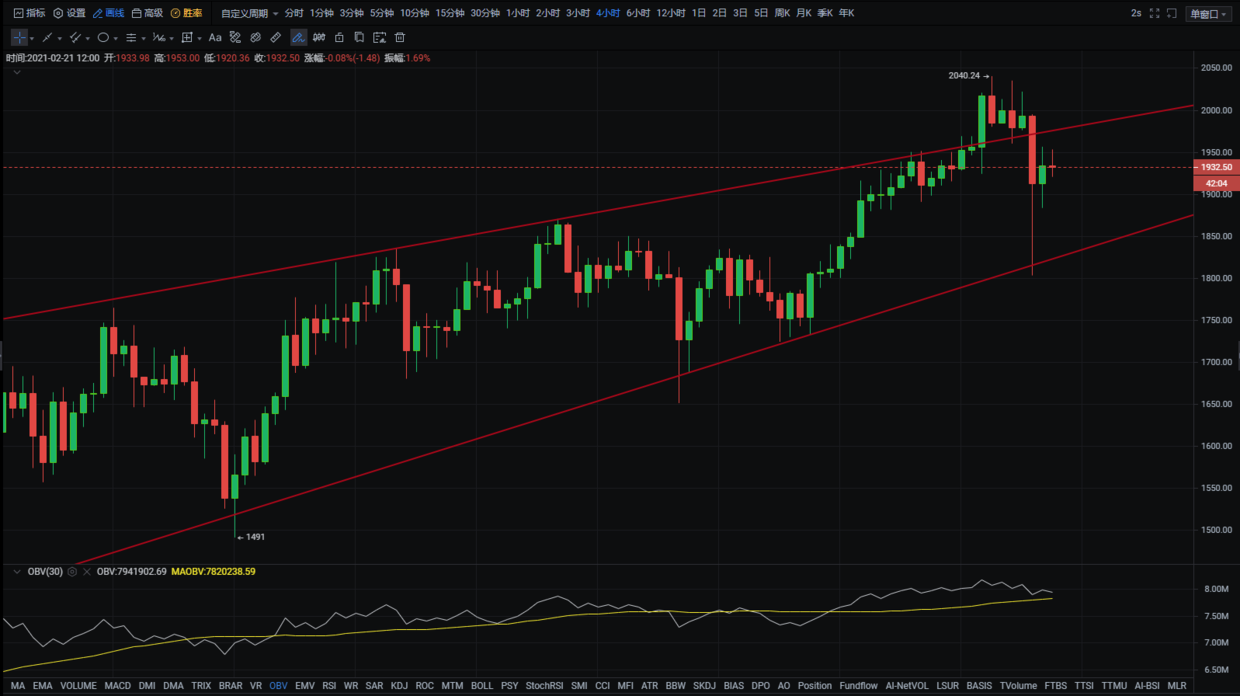The width and height of the screenshot is (1240, 696).
Task: Select the 4小时 timeframe
Action: [x=608, y=13]
